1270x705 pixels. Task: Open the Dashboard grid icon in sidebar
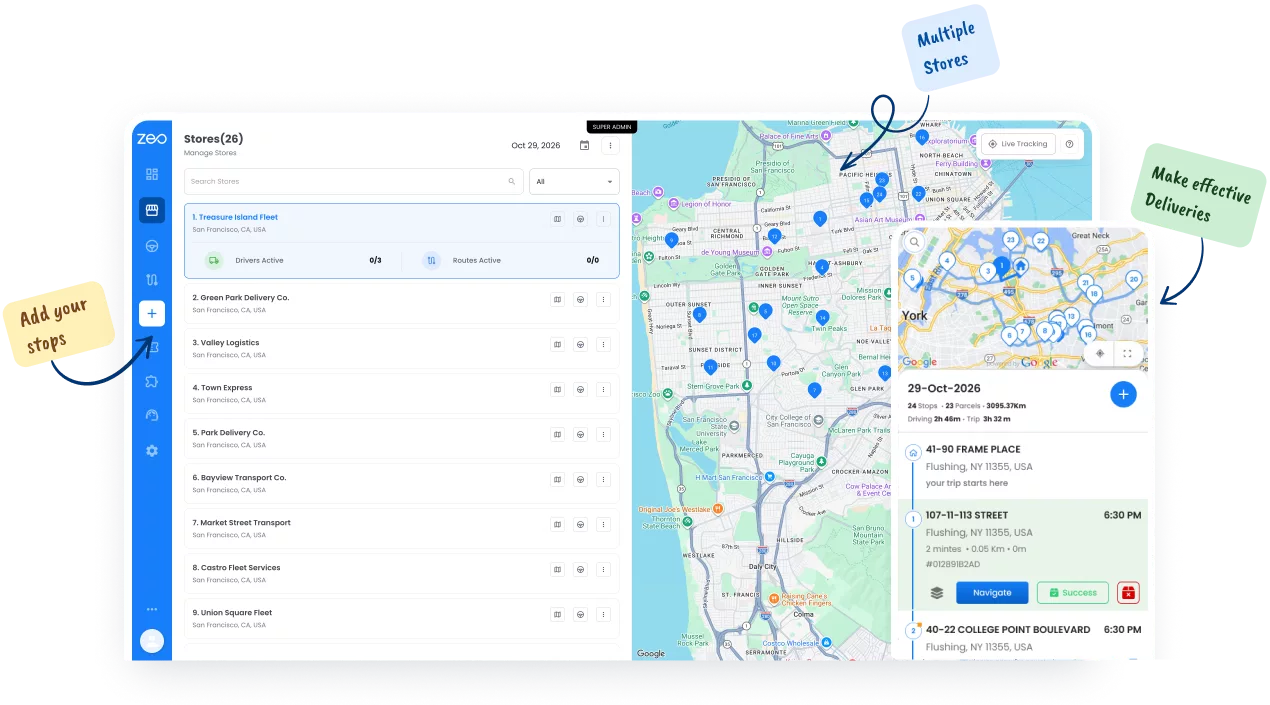tap(152, 174)
